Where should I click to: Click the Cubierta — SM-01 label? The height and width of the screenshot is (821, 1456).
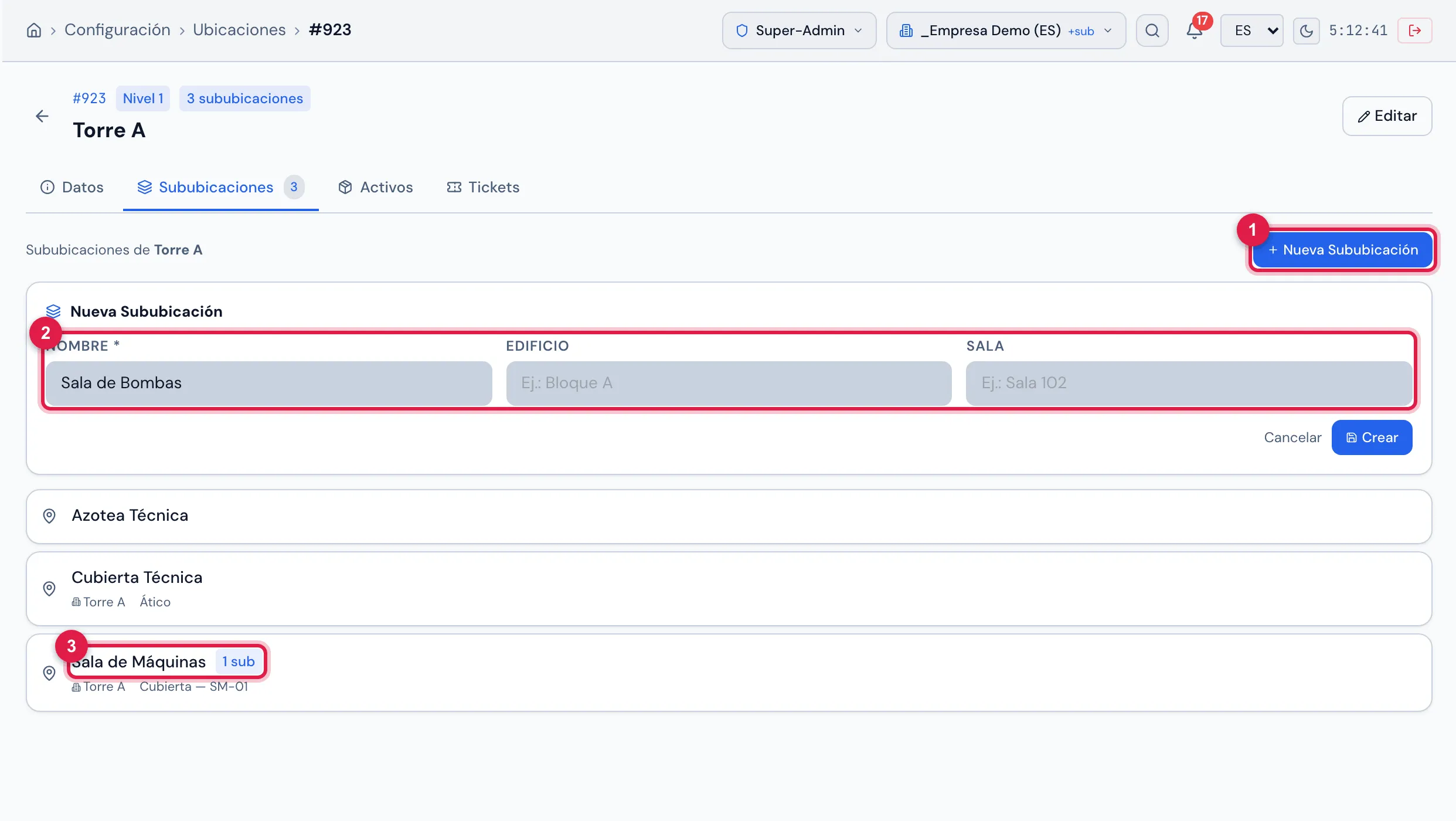point(193,687)
